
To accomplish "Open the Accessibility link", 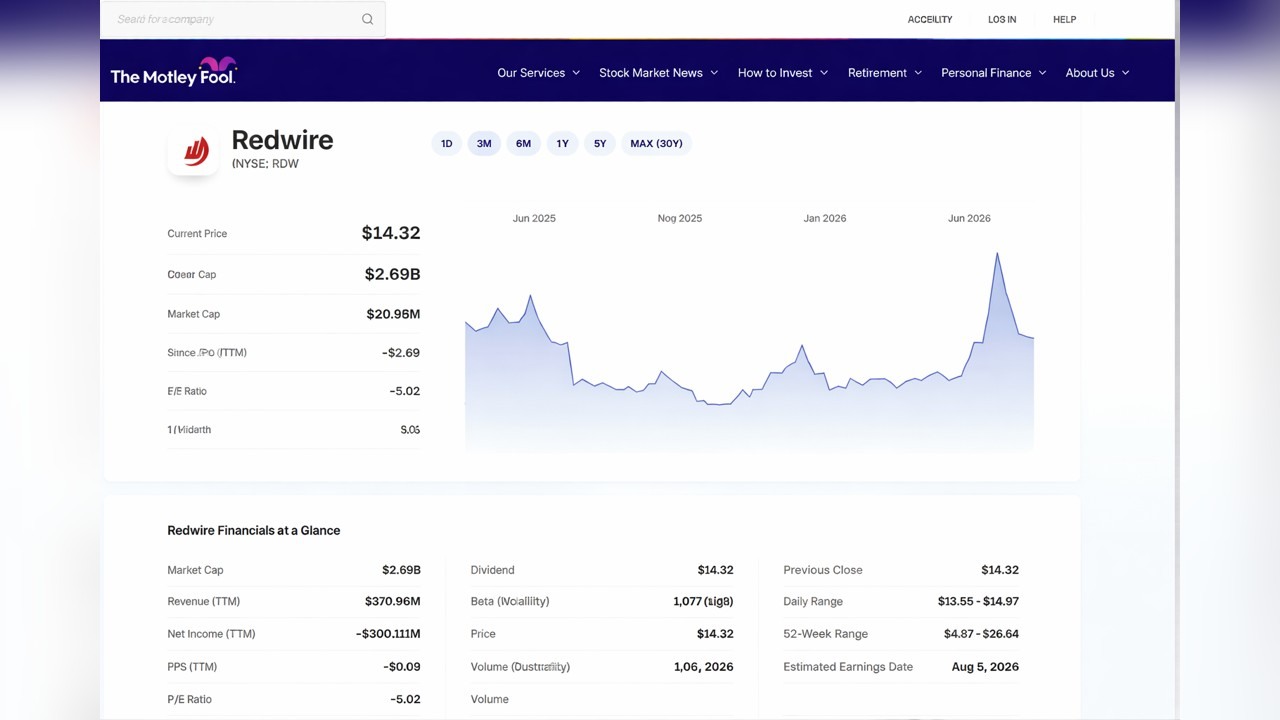I will coord(930,20).
